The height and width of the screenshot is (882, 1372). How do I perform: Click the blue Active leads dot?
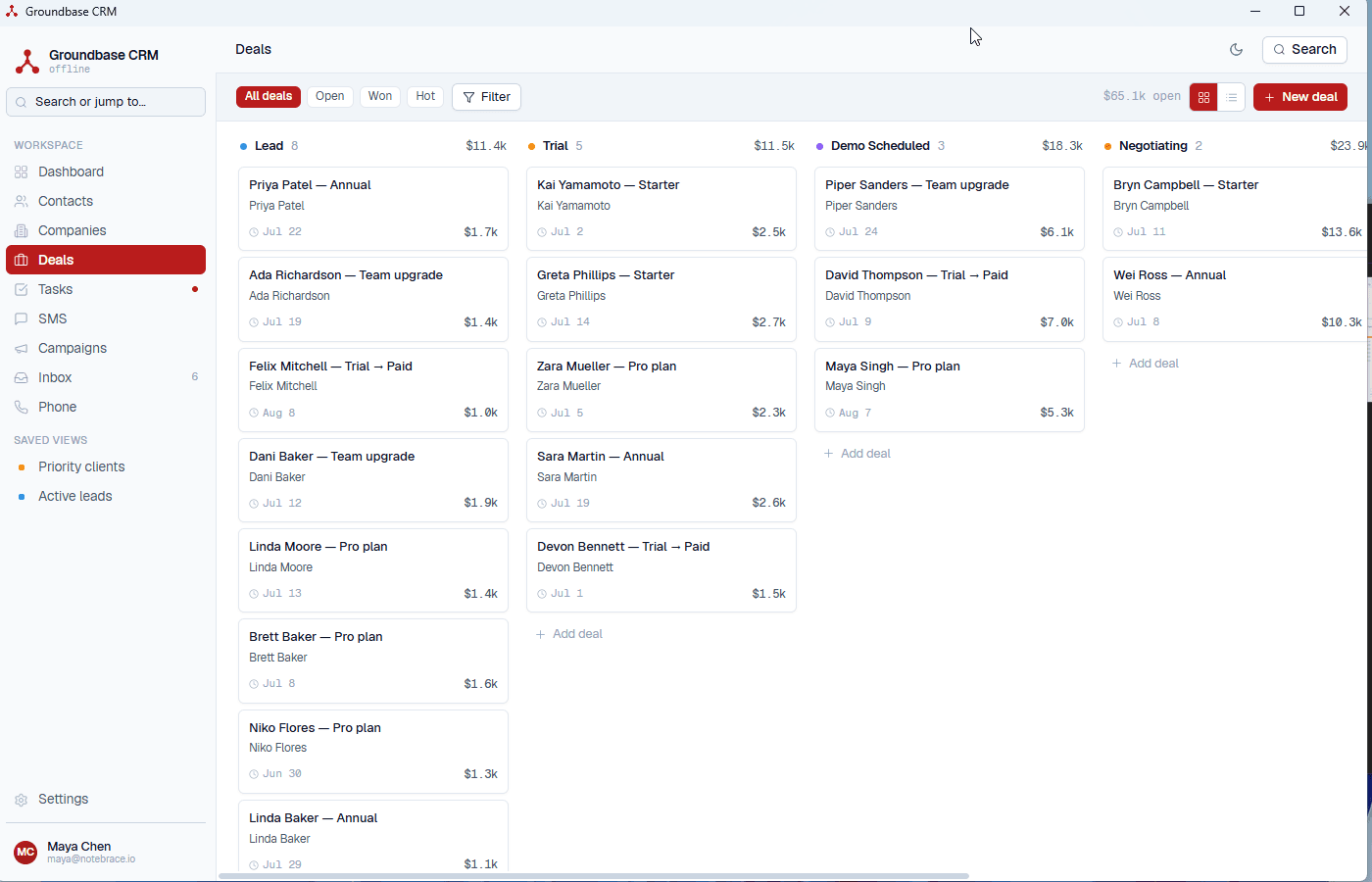(x=22, y=497)
